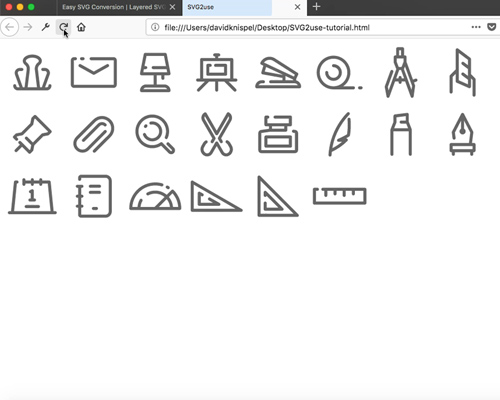Select the magnifying glass icon
500x400 pixels.
(x=155, y=134)
